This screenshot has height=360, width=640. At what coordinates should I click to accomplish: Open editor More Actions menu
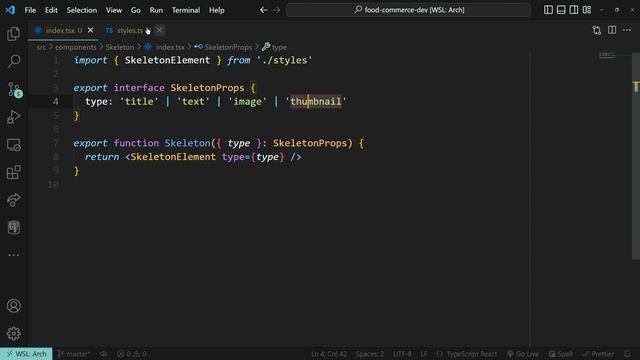coord(627,30)
